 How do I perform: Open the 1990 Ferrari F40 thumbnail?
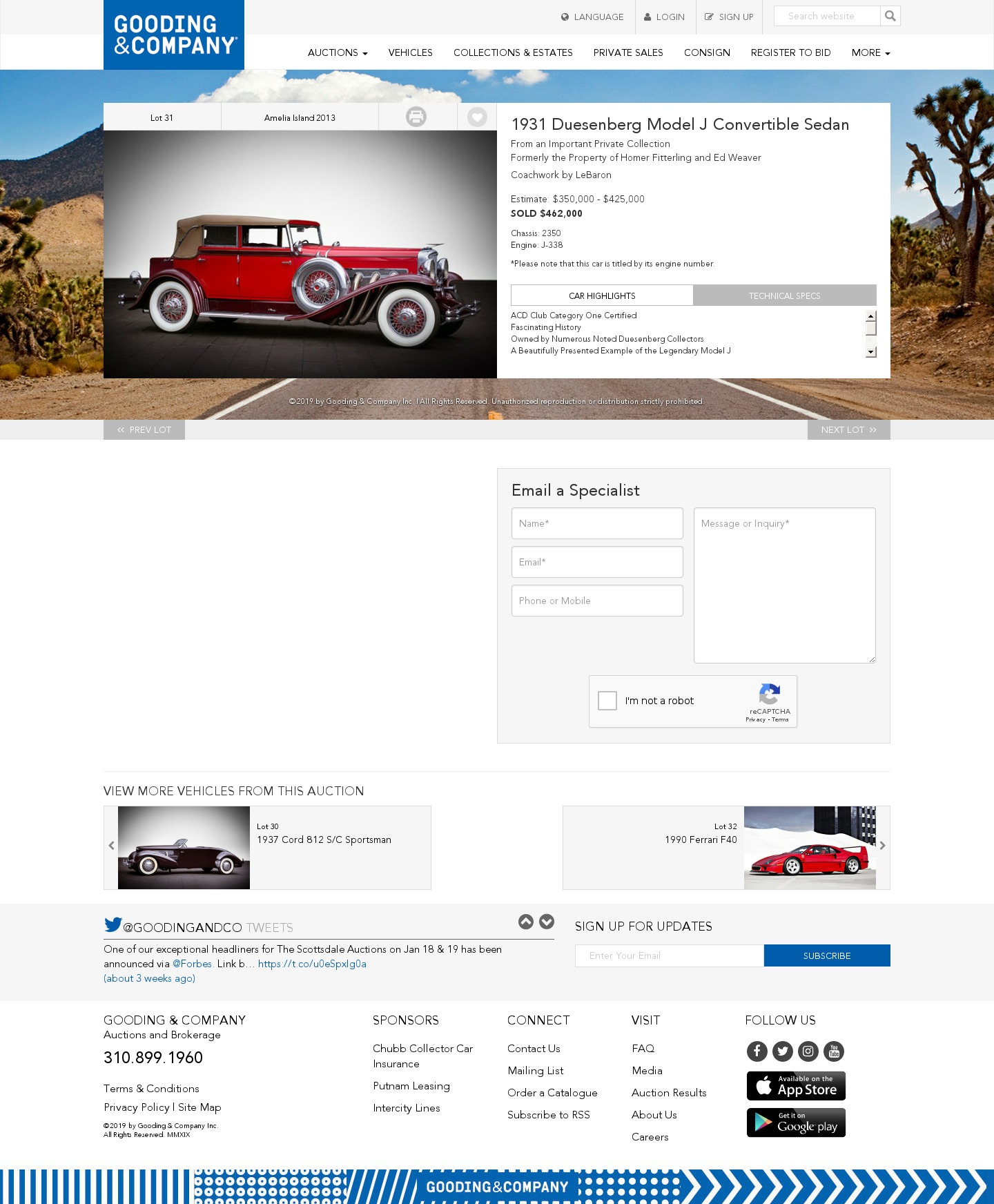tap(810, 848)
